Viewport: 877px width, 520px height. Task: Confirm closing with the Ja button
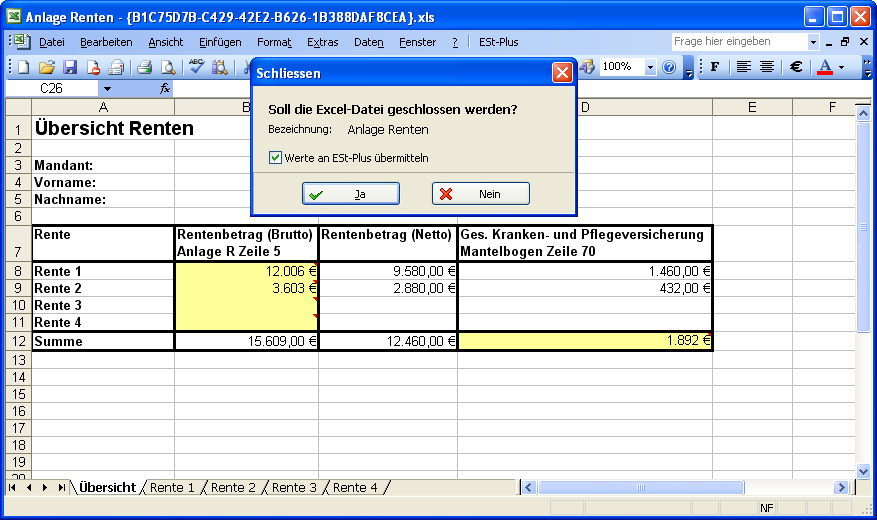(351, 194)
